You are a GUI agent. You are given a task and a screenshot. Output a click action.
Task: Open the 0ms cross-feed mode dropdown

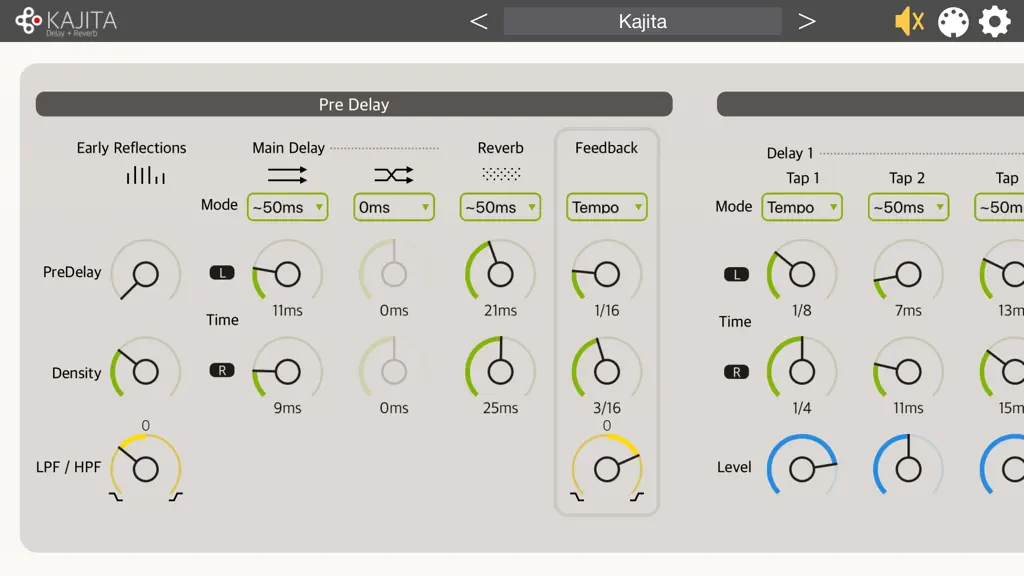[x=394, y=207]
